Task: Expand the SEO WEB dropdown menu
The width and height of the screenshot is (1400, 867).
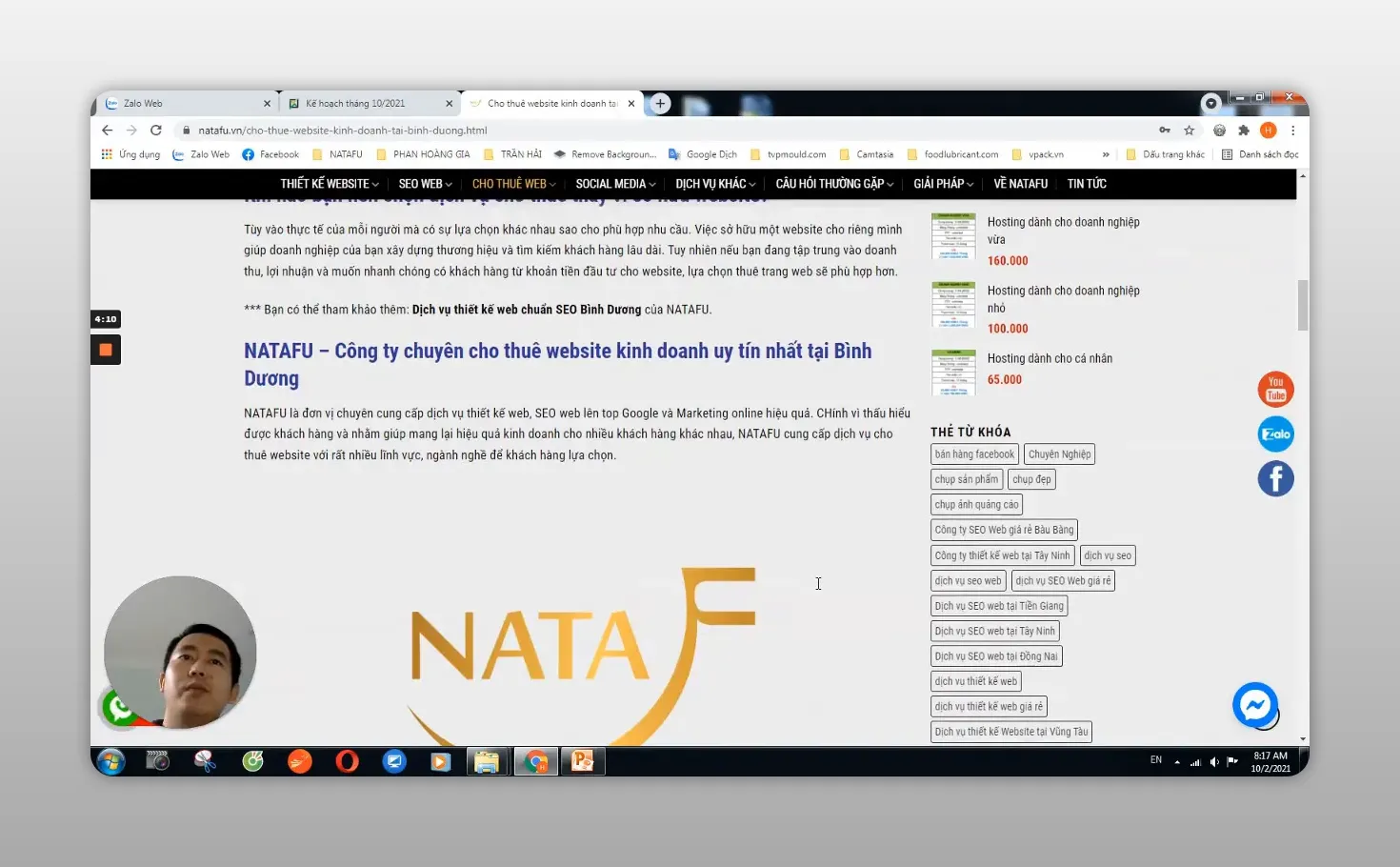Action: [x=425, y=184]
